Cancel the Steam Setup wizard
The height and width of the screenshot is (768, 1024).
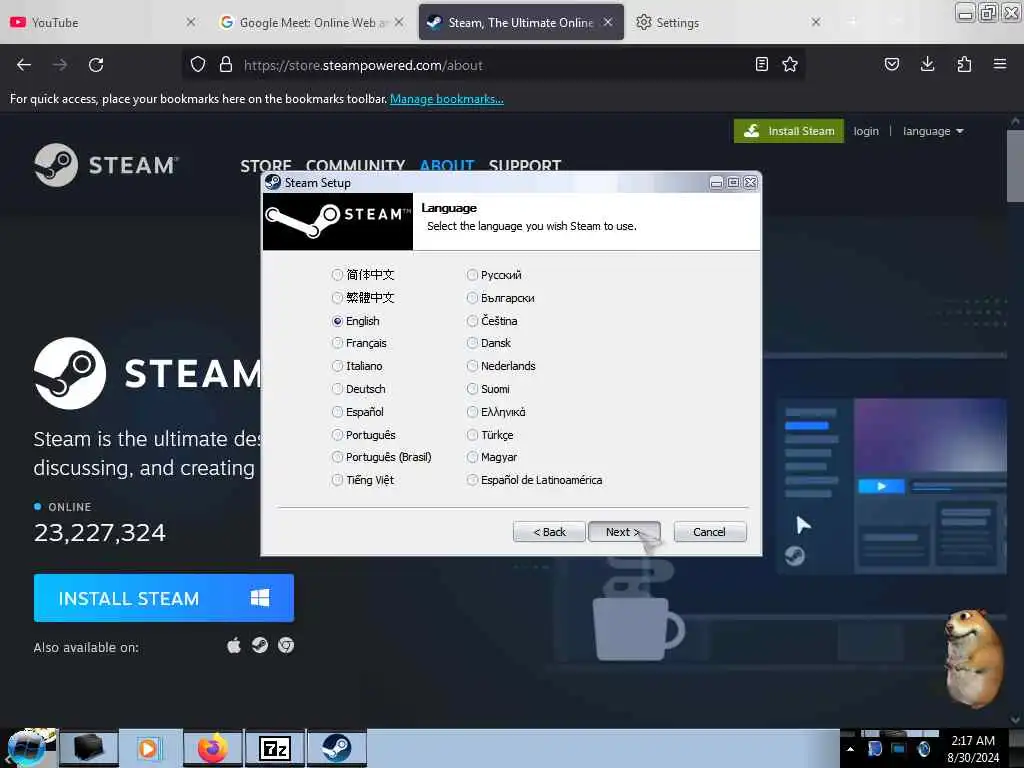click(x=709, y=532)
